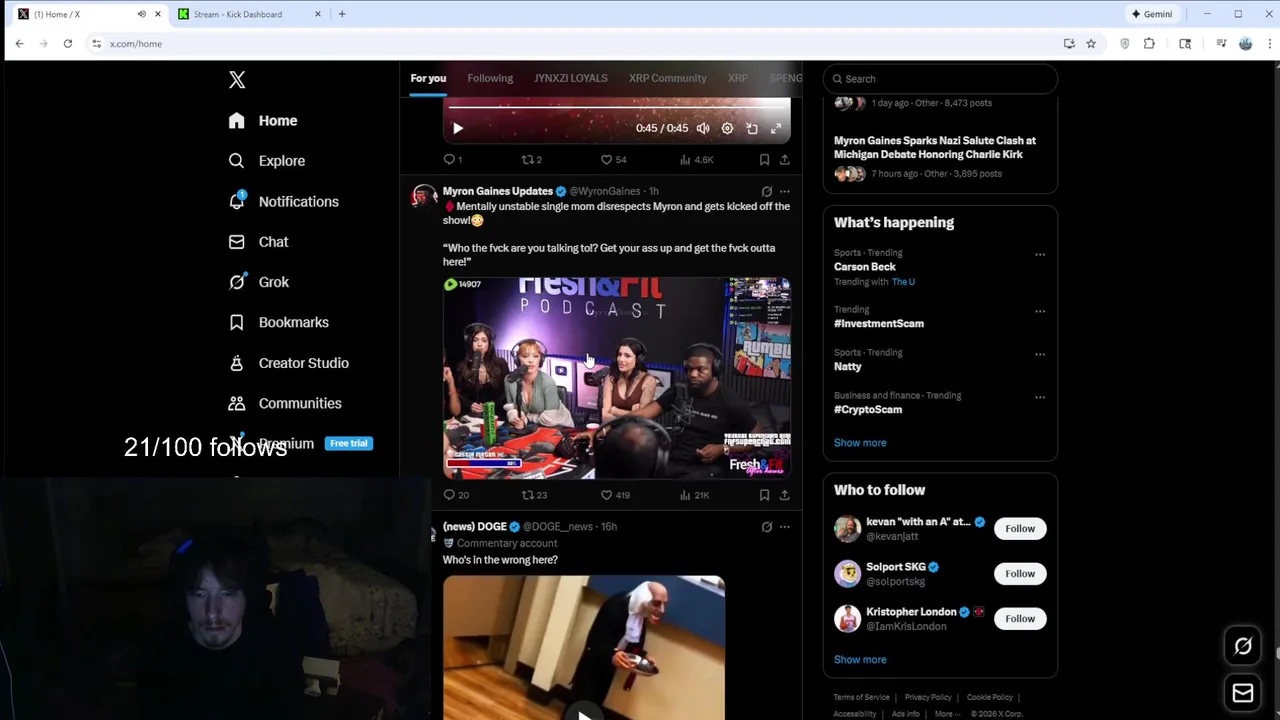Reply to Myron Gaines post, 20 replies

[x=456, y=495]
